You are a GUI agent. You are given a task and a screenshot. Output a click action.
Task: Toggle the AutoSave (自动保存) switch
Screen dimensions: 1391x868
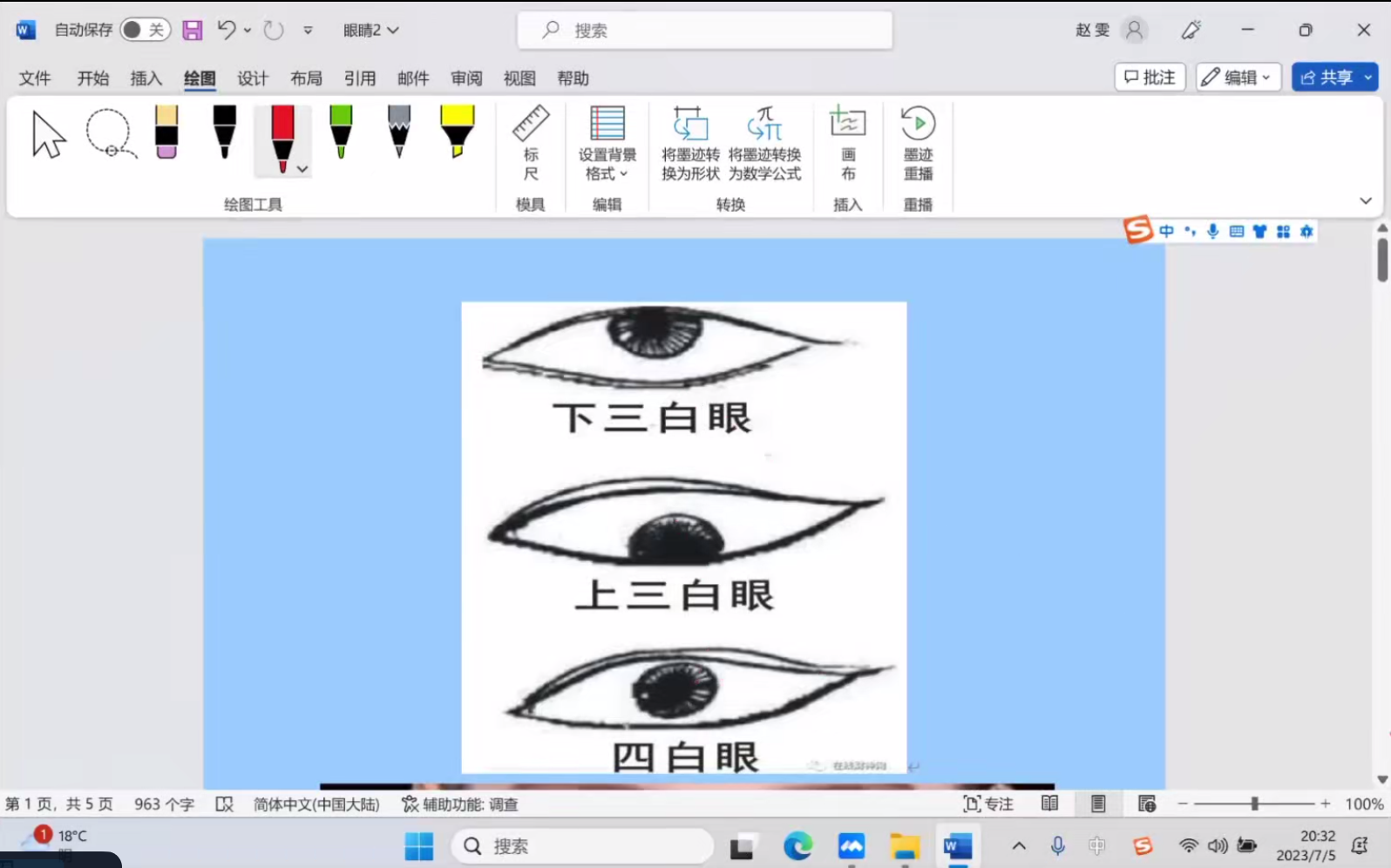[145, 30]
